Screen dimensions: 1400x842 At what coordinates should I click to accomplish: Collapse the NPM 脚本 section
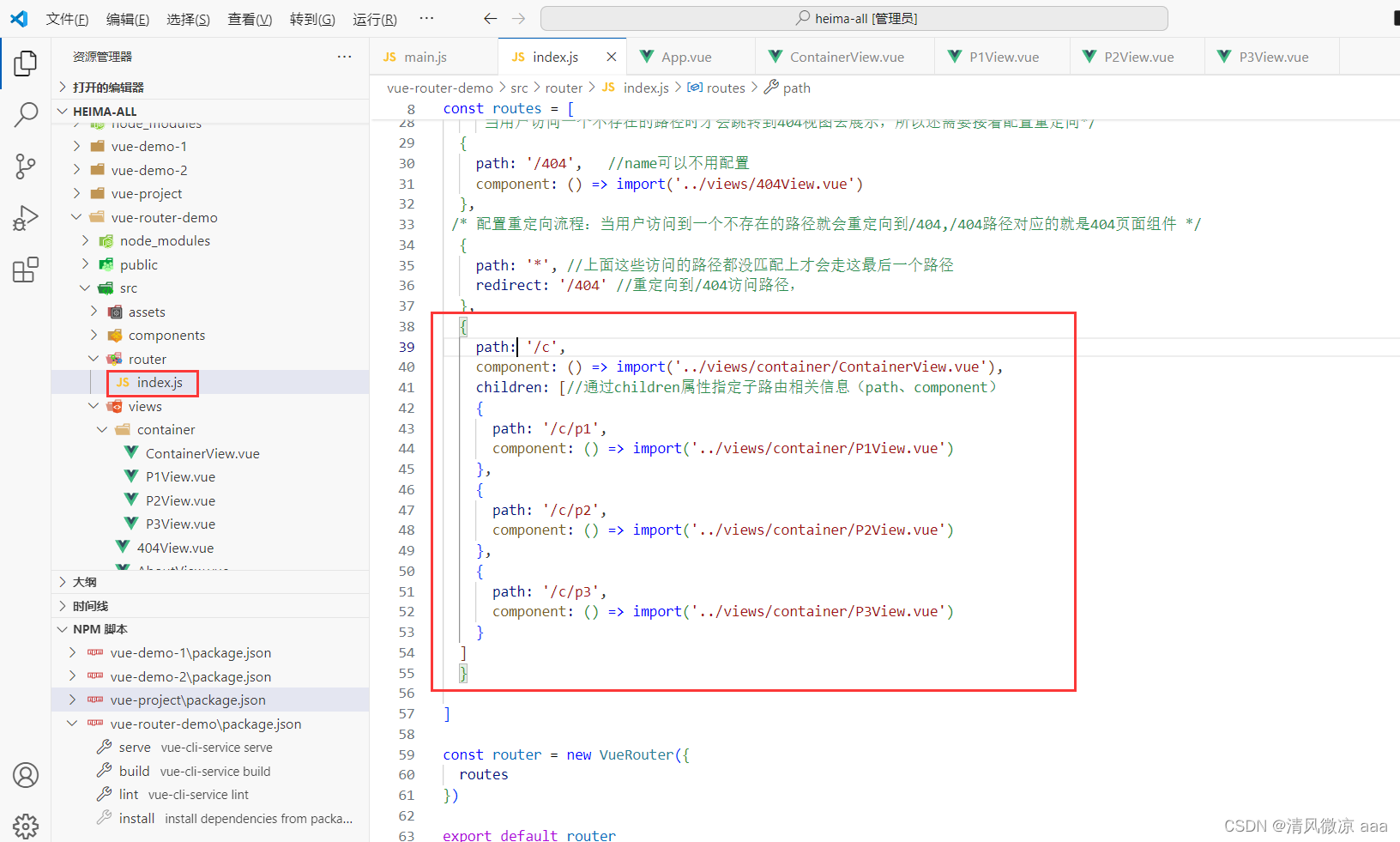pyautogui.click(x=63, y=629)
